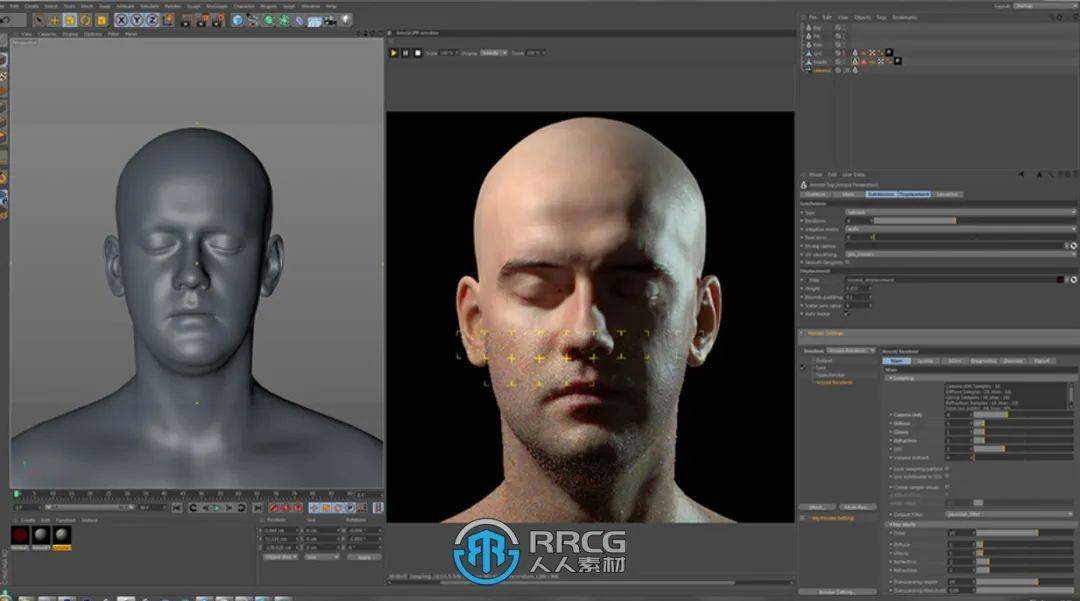Toggle the Smooth tangents checkbox
This screenshot has width=1080, height=601.
point(848,262)
